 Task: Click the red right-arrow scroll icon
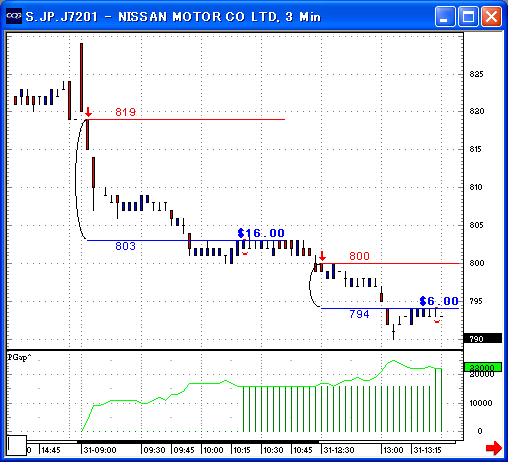tap(494, 448)
